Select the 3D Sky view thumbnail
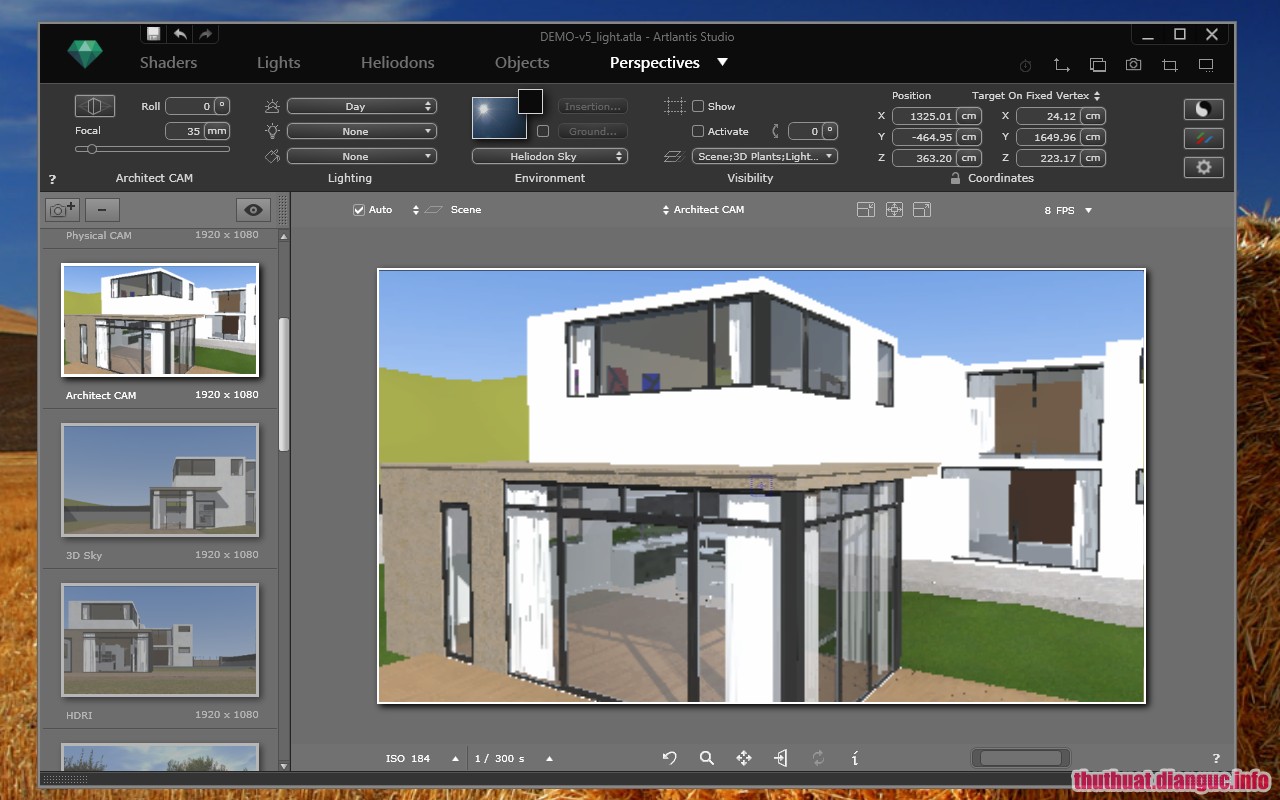The image size is (1280, 800). pyautogui.click(x=160, y=480)
